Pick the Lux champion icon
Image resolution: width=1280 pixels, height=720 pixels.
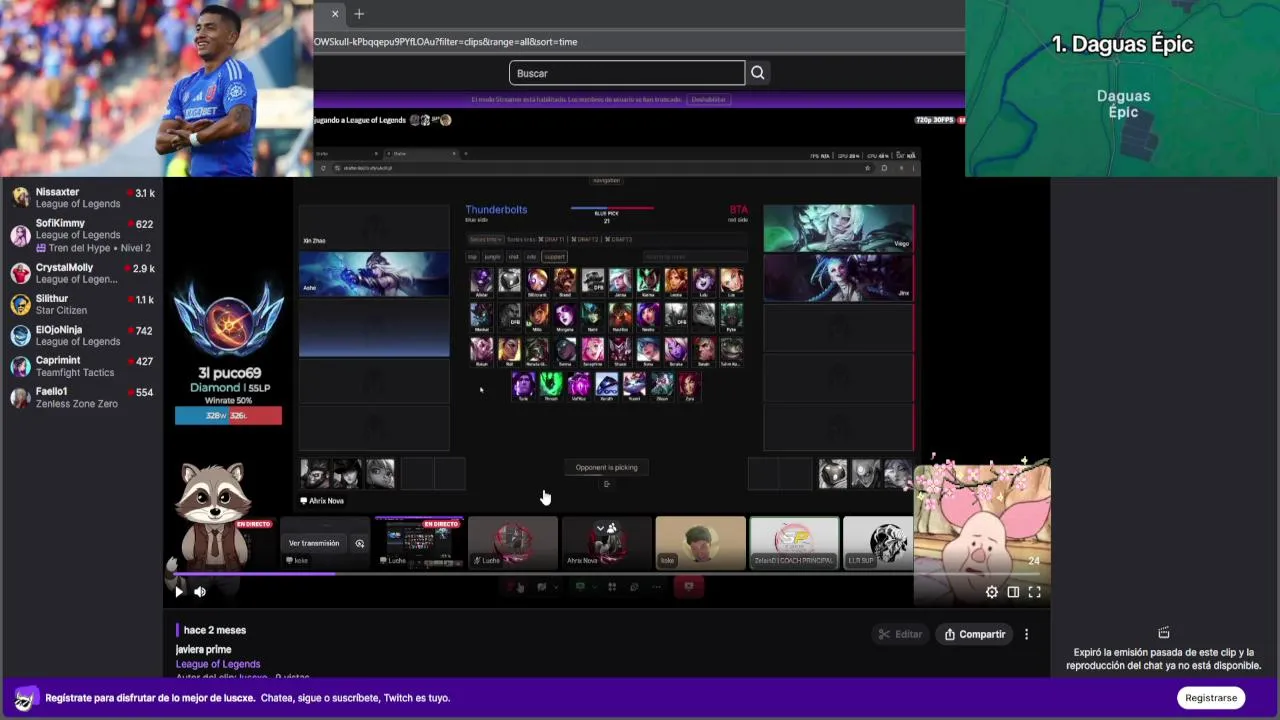pos(732,281)
